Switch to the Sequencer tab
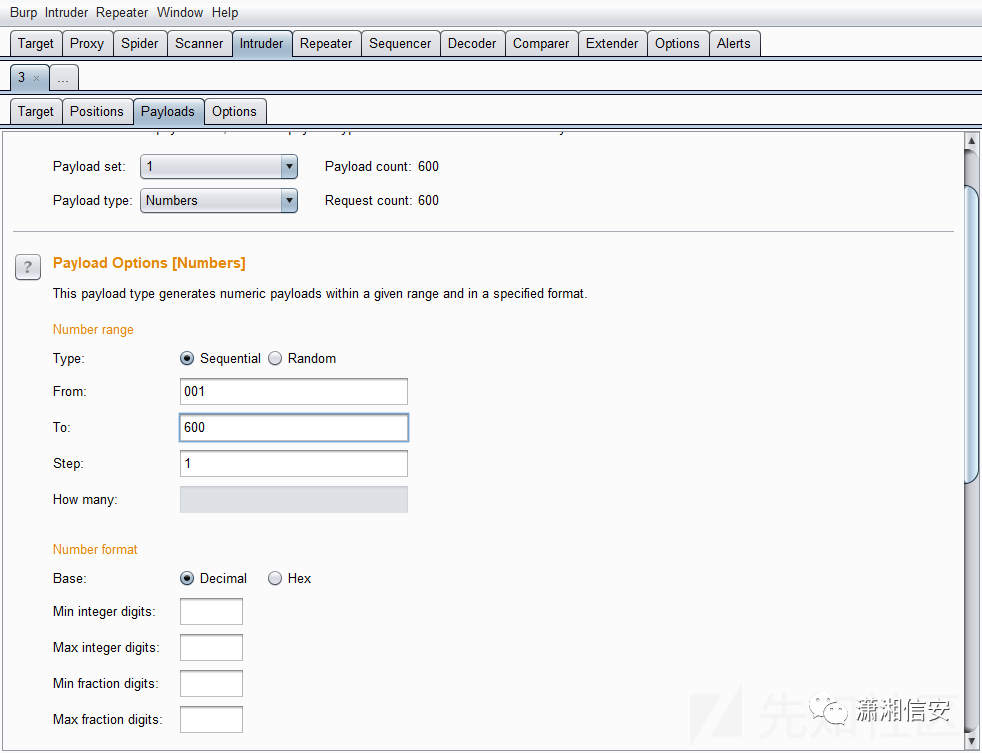Viewport: 982px width, 753px height. (x=400, y=44)
